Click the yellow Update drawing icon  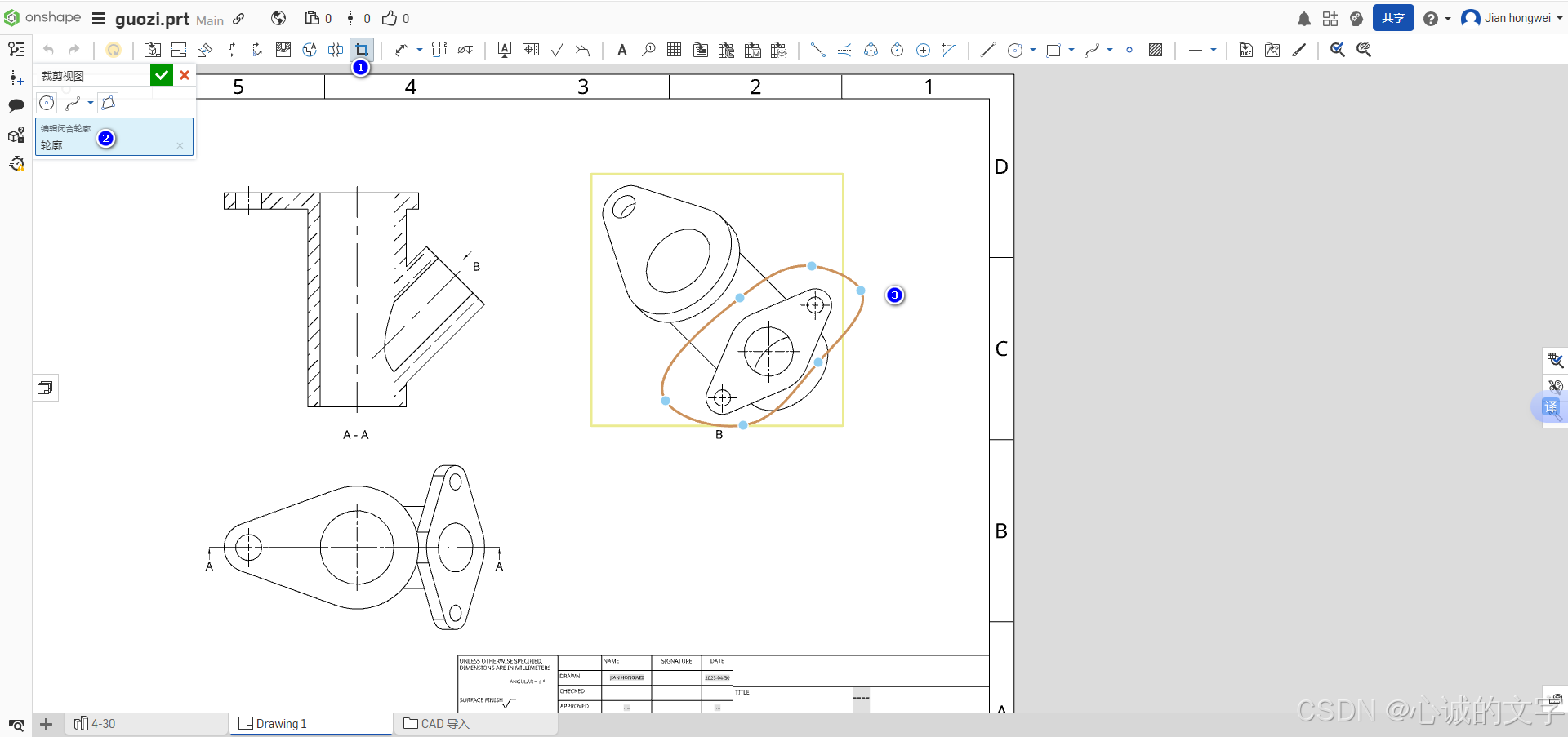click(x=114, y=50)
